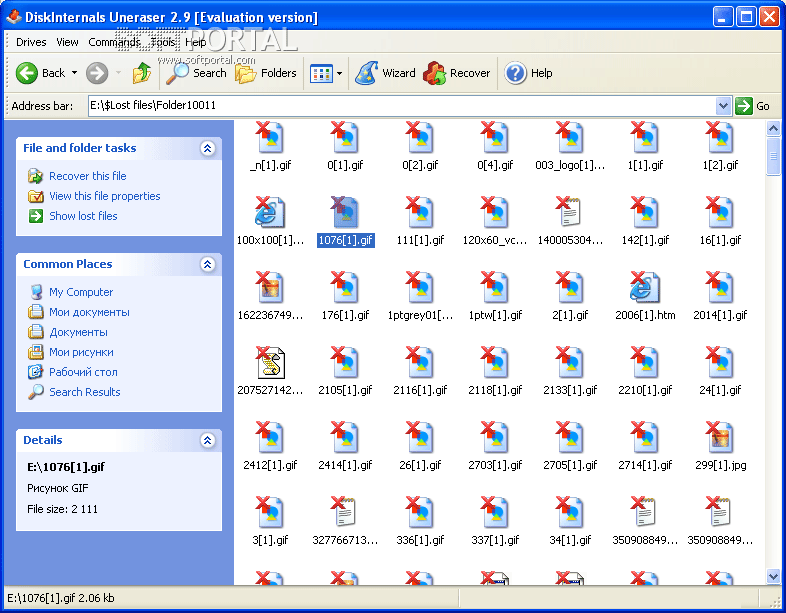Click the 142[1].gif file name label
This screenshot has height=613, width=786.
(x=645, y=240)
